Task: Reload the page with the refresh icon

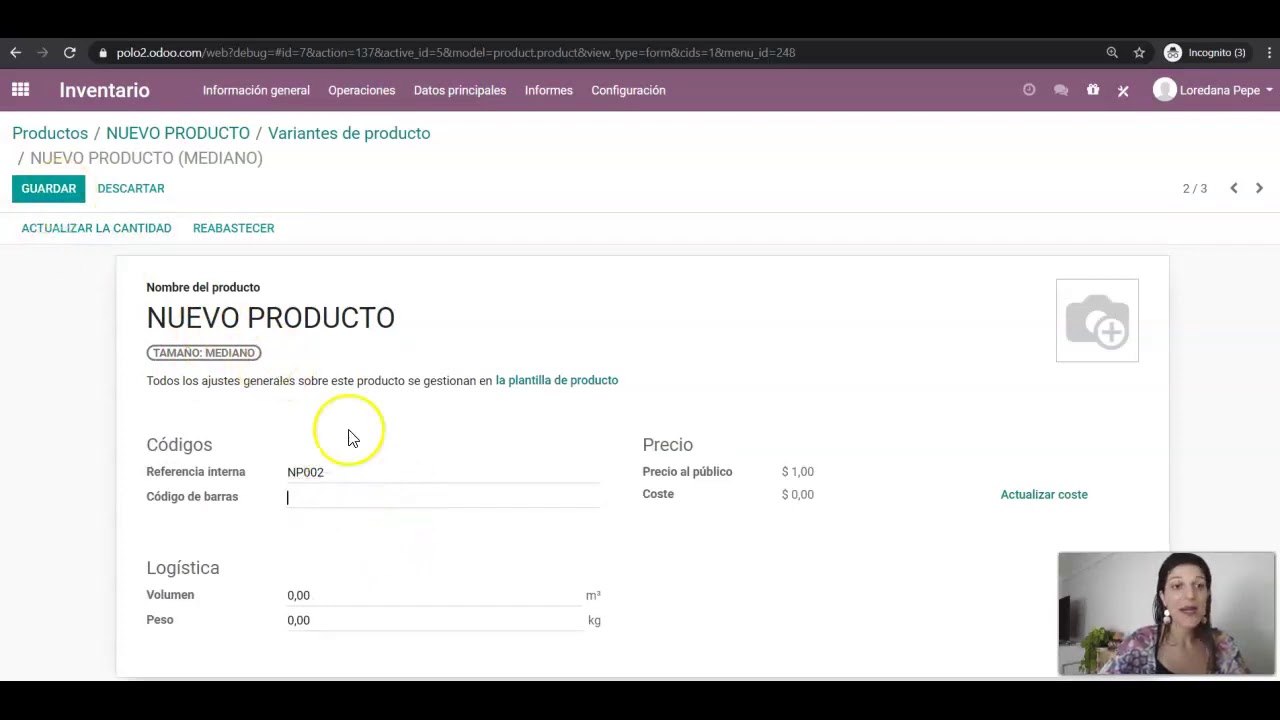Action: [x=69, y=52]
